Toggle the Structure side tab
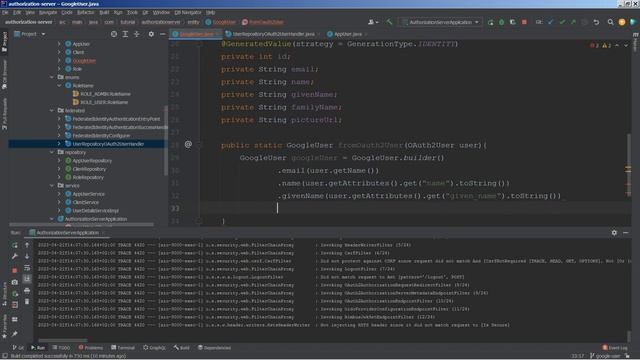Viewport: 640px width, 360px height. 4,295
